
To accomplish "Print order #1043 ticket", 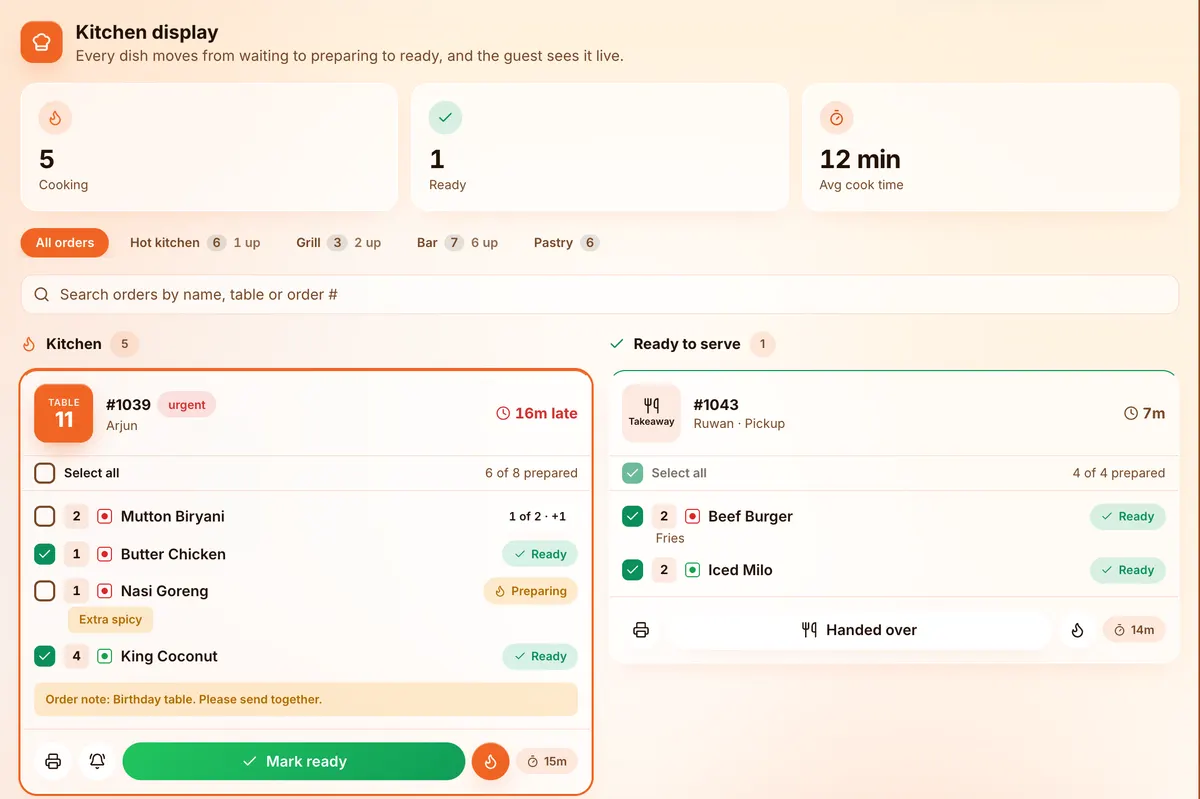I will [641, 630].
